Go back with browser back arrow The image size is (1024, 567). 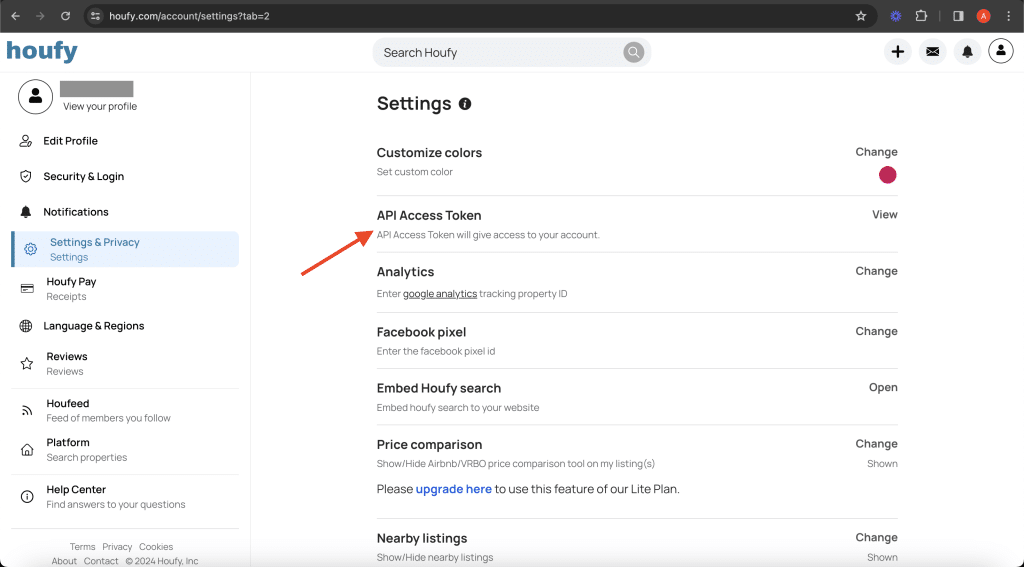coord(16,16)
